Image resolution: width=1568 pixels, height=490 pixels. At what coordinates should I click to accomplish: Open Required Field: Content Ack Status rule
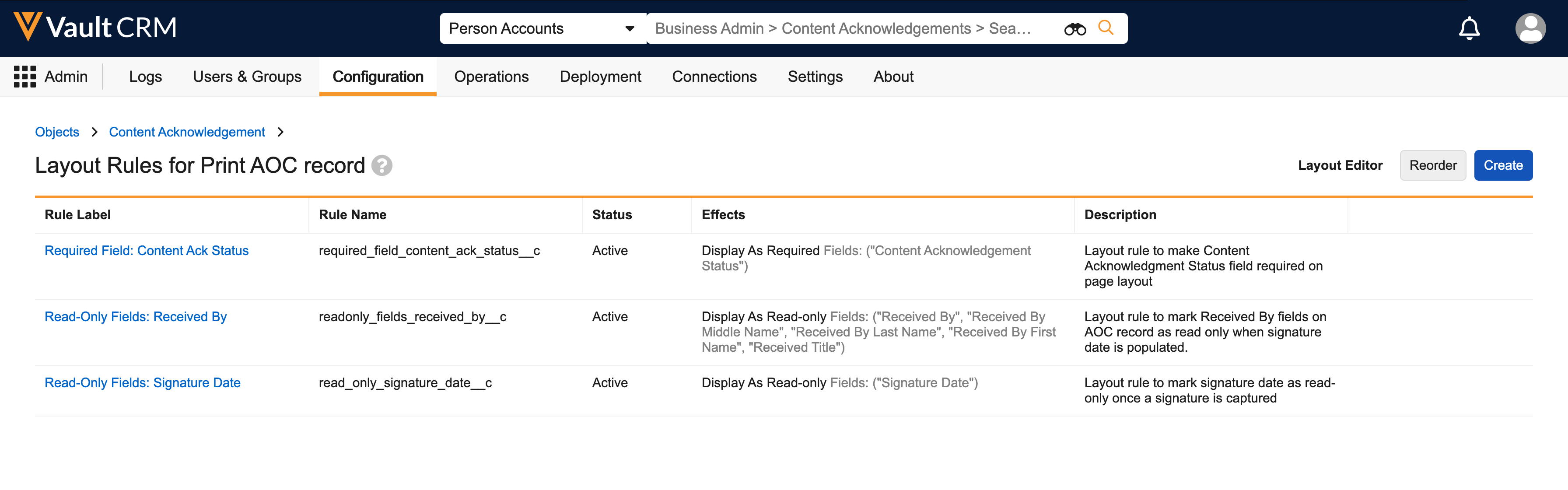click(147, 251)
